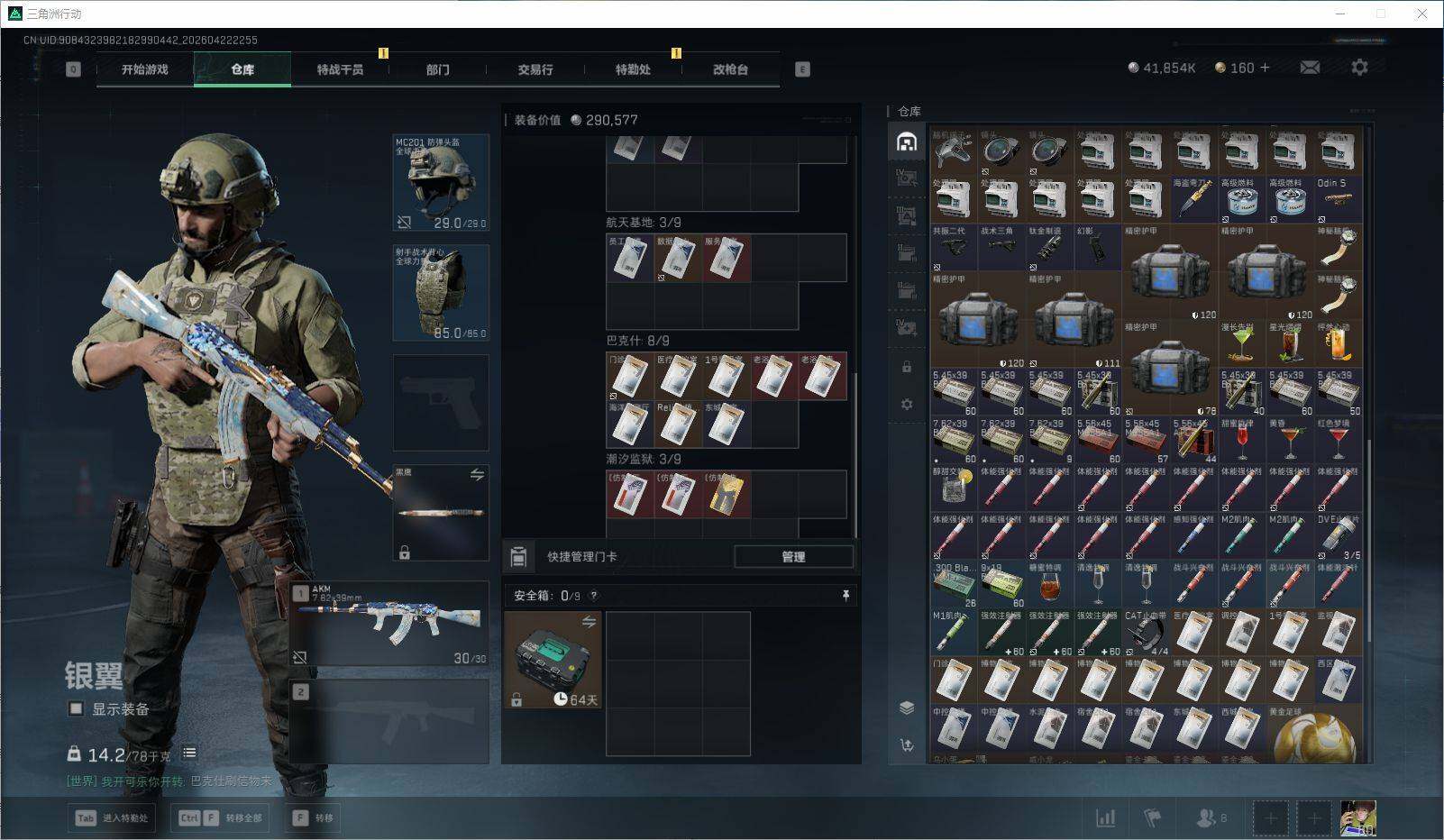Select the 9x19 ammo box
The image size is (1444, 840).
tap(1001, 585)
